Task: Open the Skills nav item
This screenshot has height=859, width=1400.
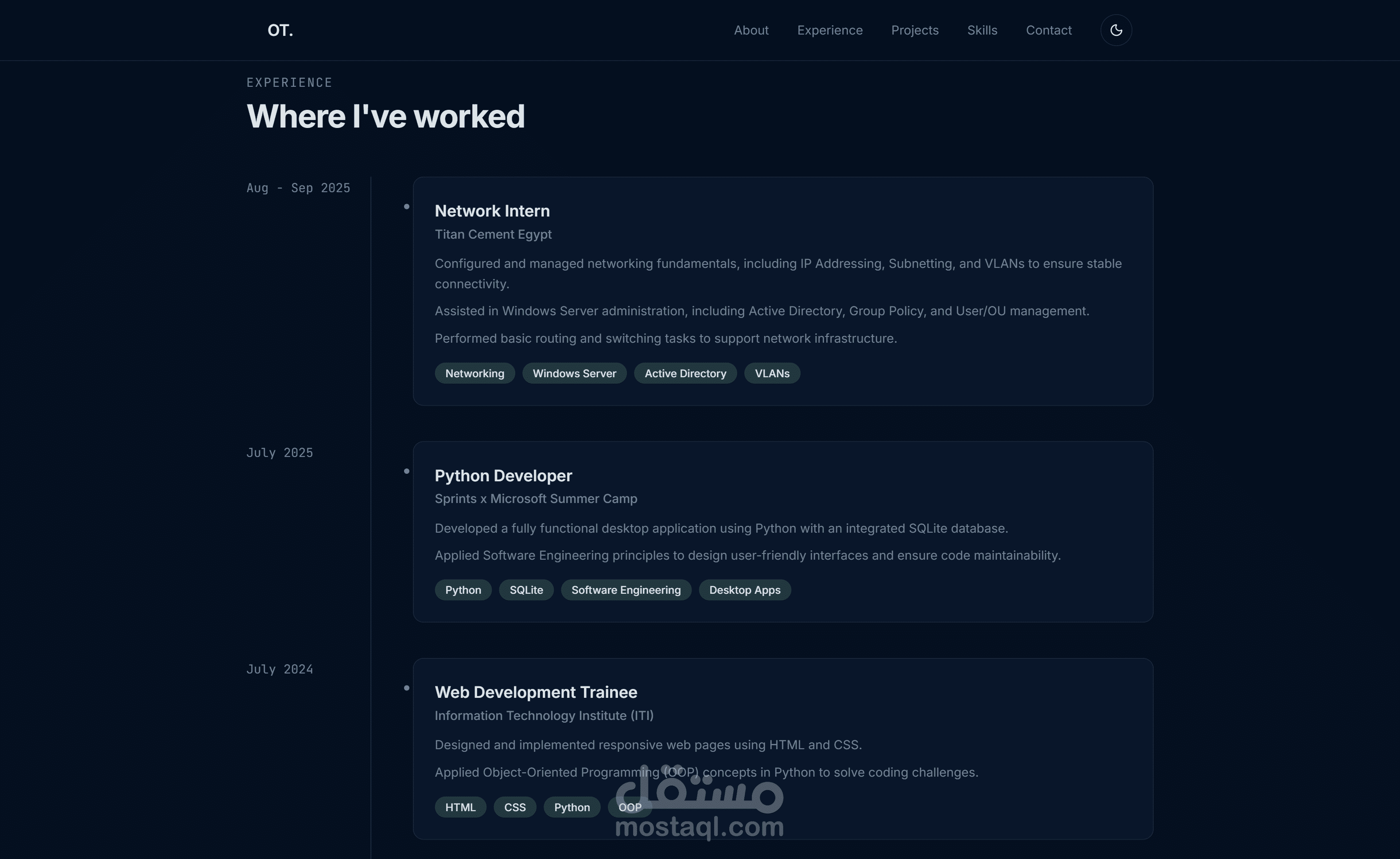Action: (982, 30)
